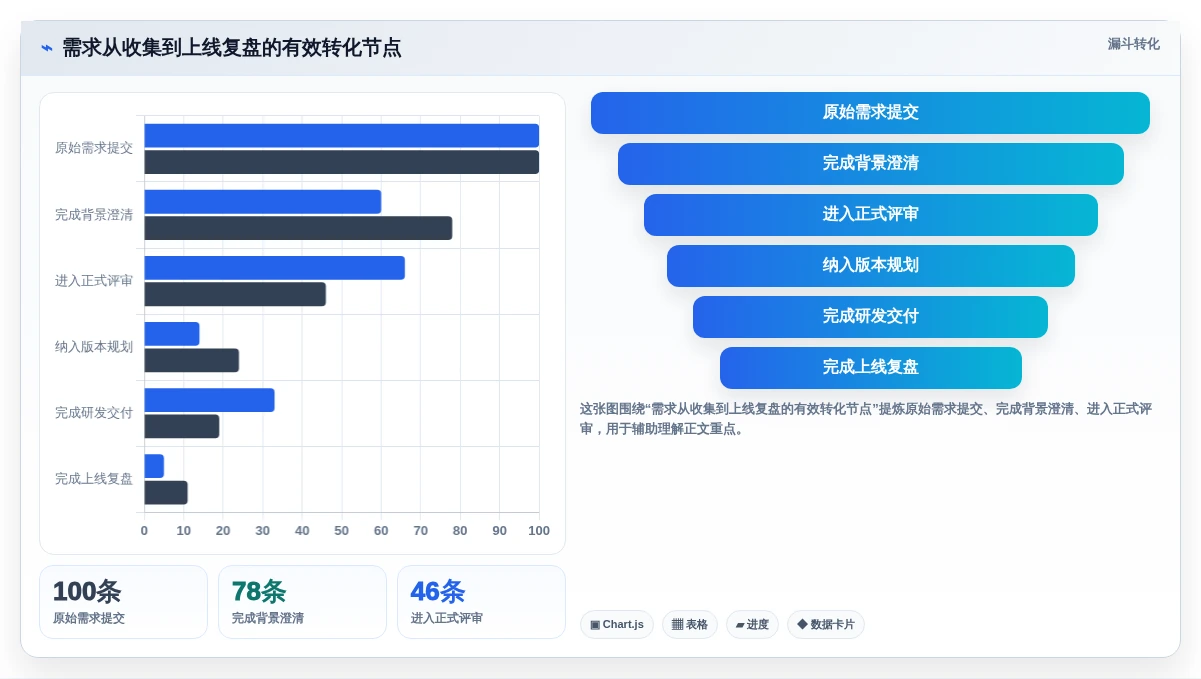Click the x-axis value 100
1201x679 pixels.
(539, 531)
